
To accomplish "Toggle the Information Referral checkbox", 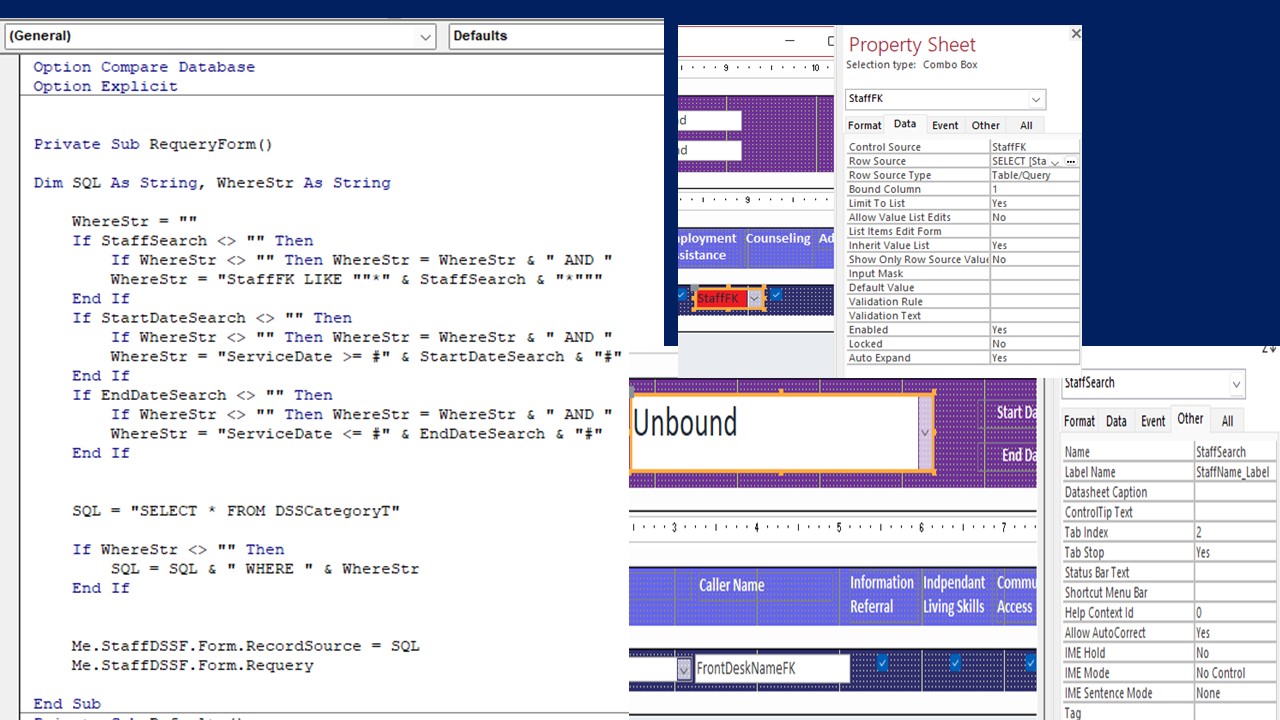I will pos(882,661).
